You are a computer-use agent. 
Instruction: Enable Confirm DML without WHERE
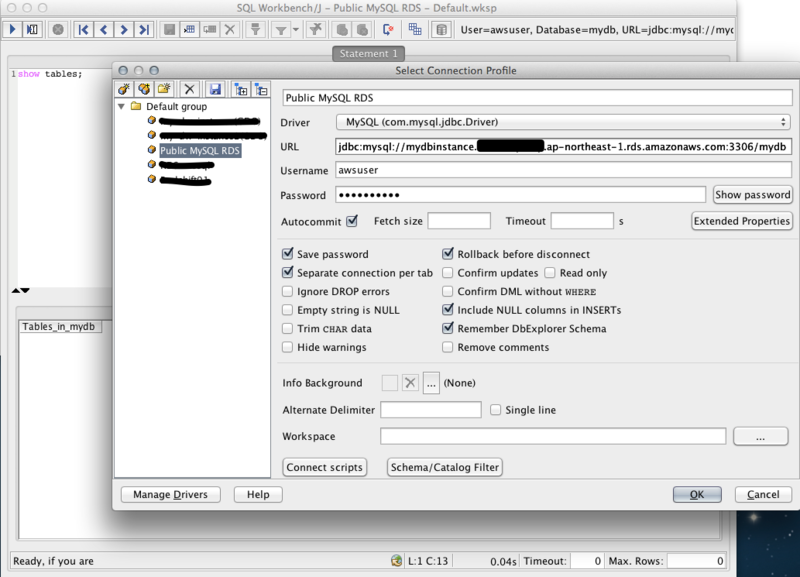click(x=447, y=291)
